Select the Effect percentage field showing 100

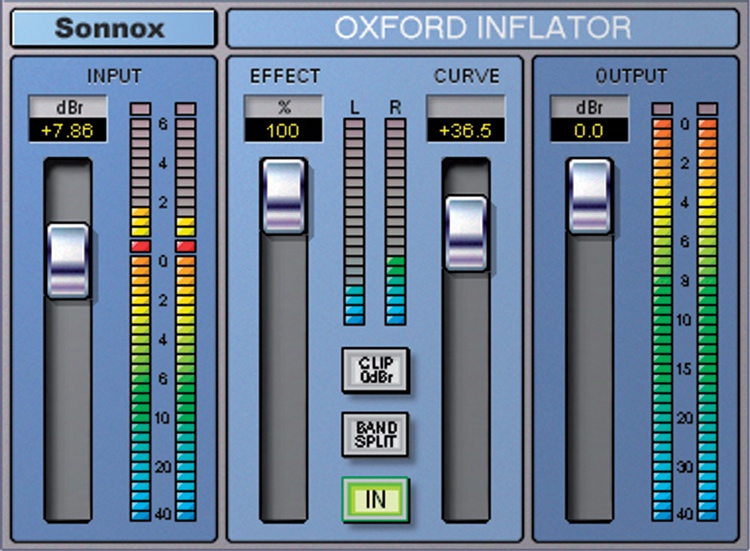coord(284,130)
